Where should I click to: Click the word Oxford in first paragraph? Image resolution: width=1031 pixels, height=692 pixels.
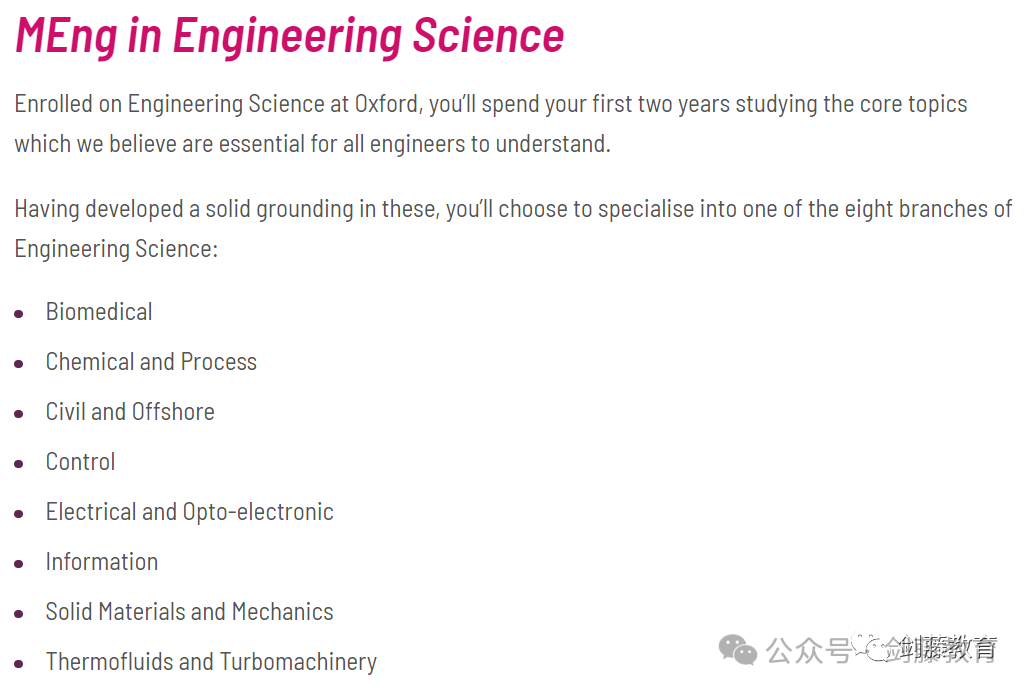click(386, 104)
